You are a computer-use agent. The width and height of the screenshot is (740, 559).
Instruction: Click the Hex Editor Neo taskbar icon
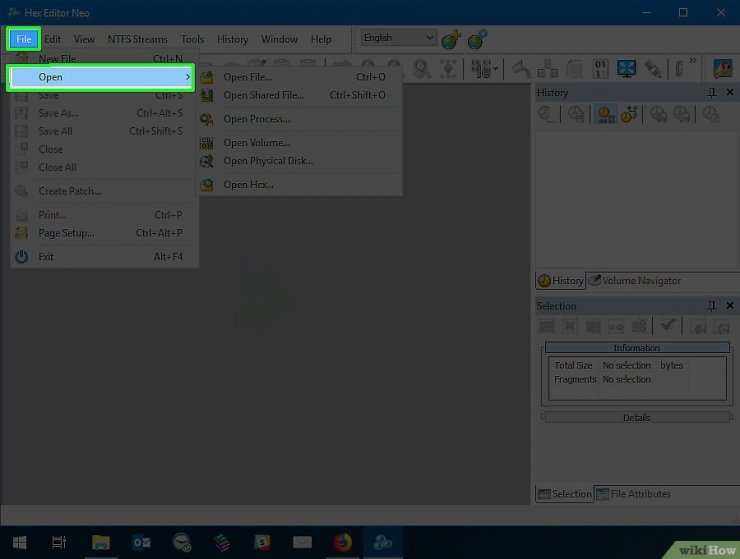[x=383, y=542]
